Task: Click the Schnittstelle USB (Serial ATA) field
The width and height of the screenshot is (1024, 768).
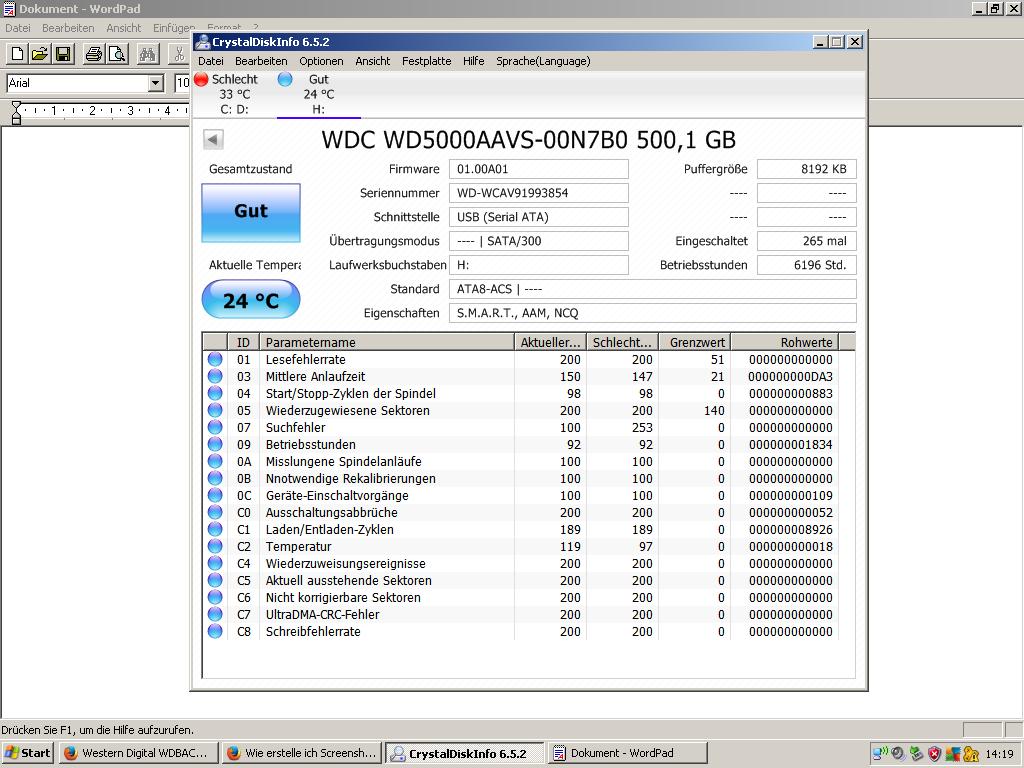Action: click(539, 217)
